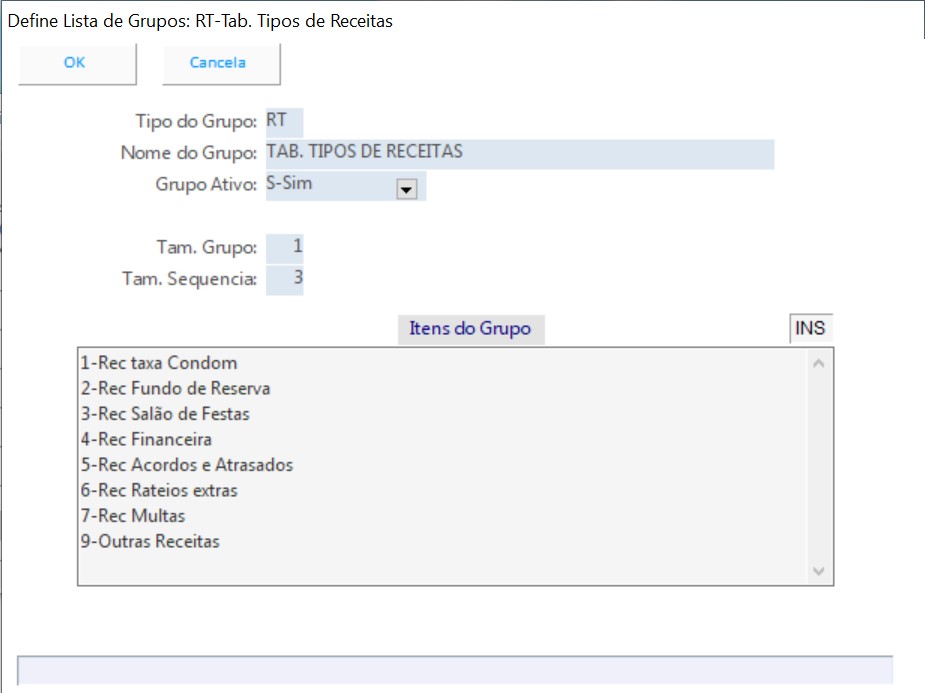Click the Itens do Grupo header

(470, 329)
